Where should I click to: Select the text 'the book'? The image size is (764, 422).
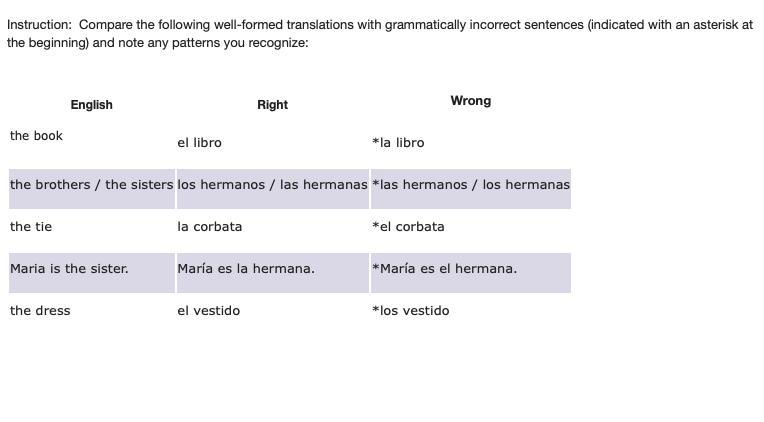[x=36, y=135]
